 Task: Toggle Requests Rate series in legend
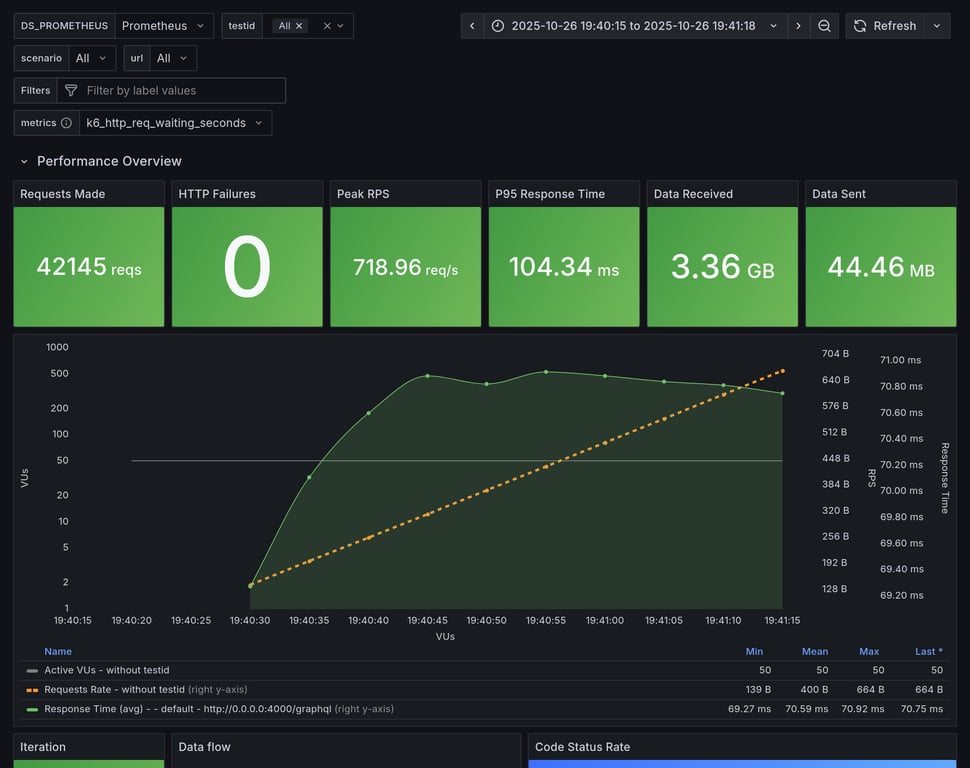114,689
